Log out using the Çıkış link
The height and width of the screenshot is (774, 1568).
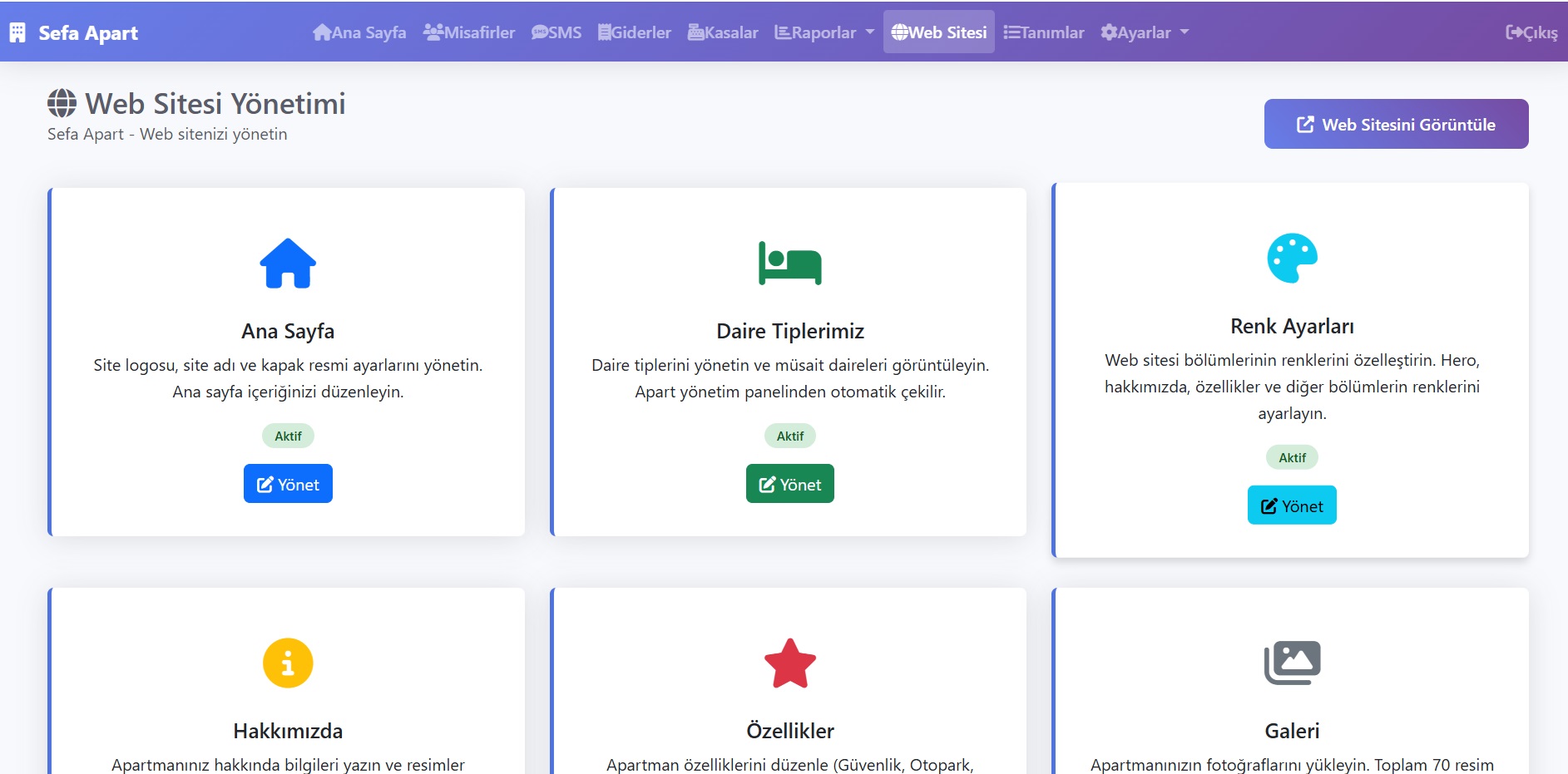click(x=1531, y=32)
